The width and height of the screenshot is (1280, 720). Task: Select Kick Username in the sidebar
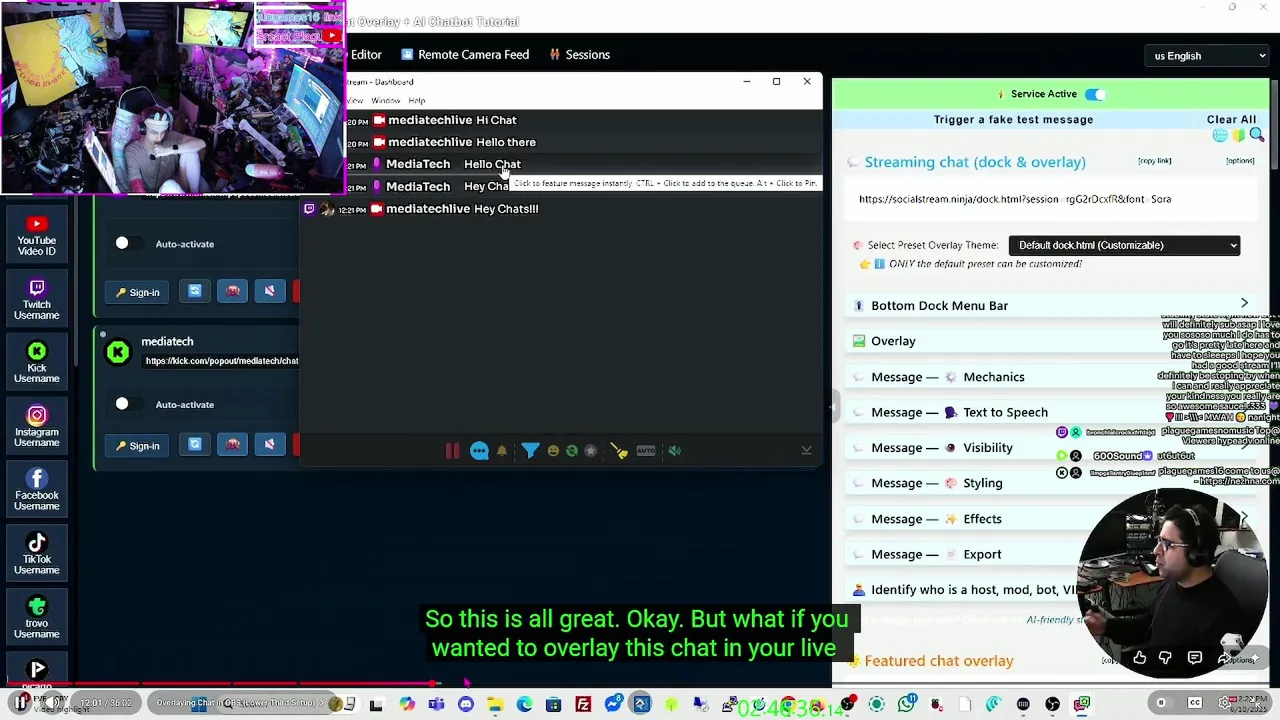click(37, 363)
